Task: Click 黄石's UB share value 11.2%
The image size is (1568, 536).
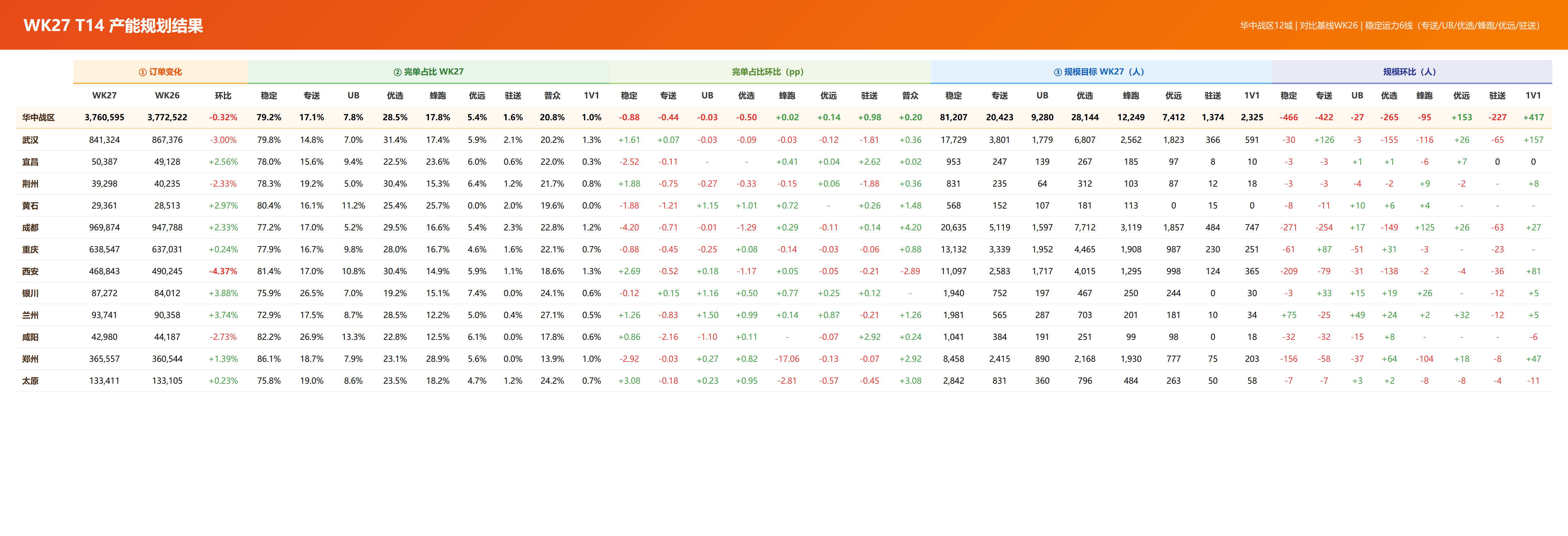Action: coord(354,206)
